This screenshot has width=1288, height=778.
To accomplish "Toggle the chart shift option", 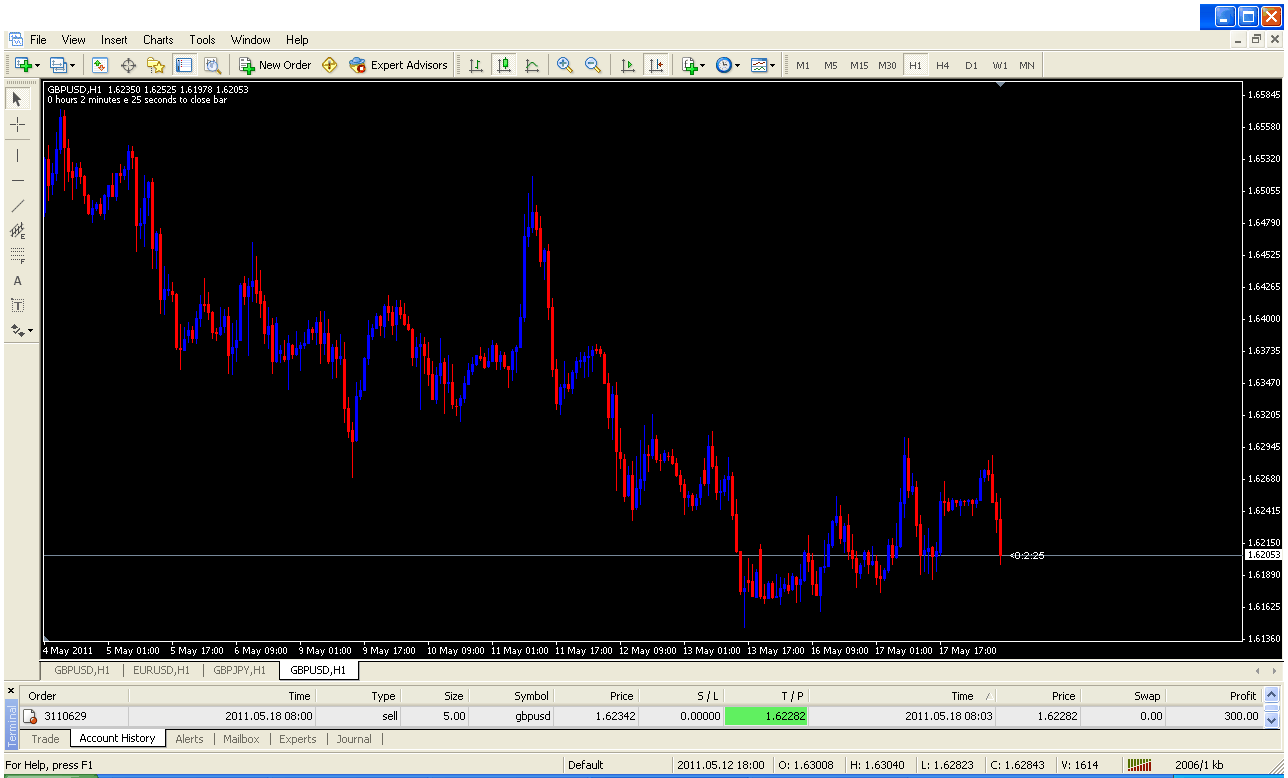I will coord(656,65).
